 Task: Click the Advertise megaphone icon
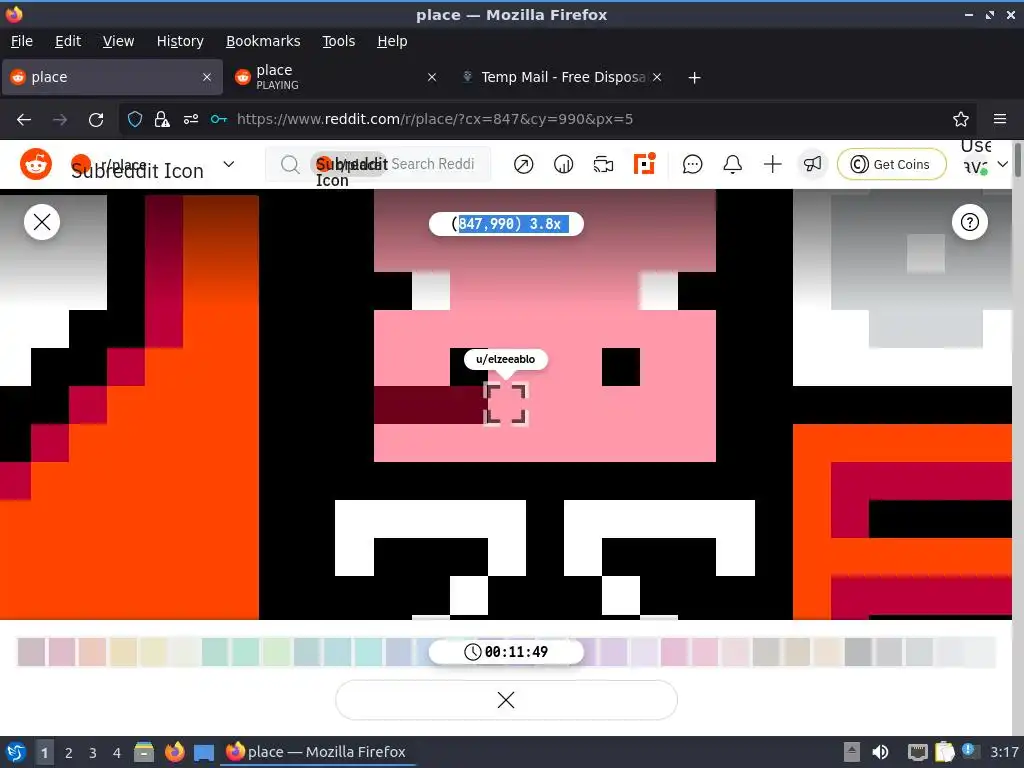(812, 164)
